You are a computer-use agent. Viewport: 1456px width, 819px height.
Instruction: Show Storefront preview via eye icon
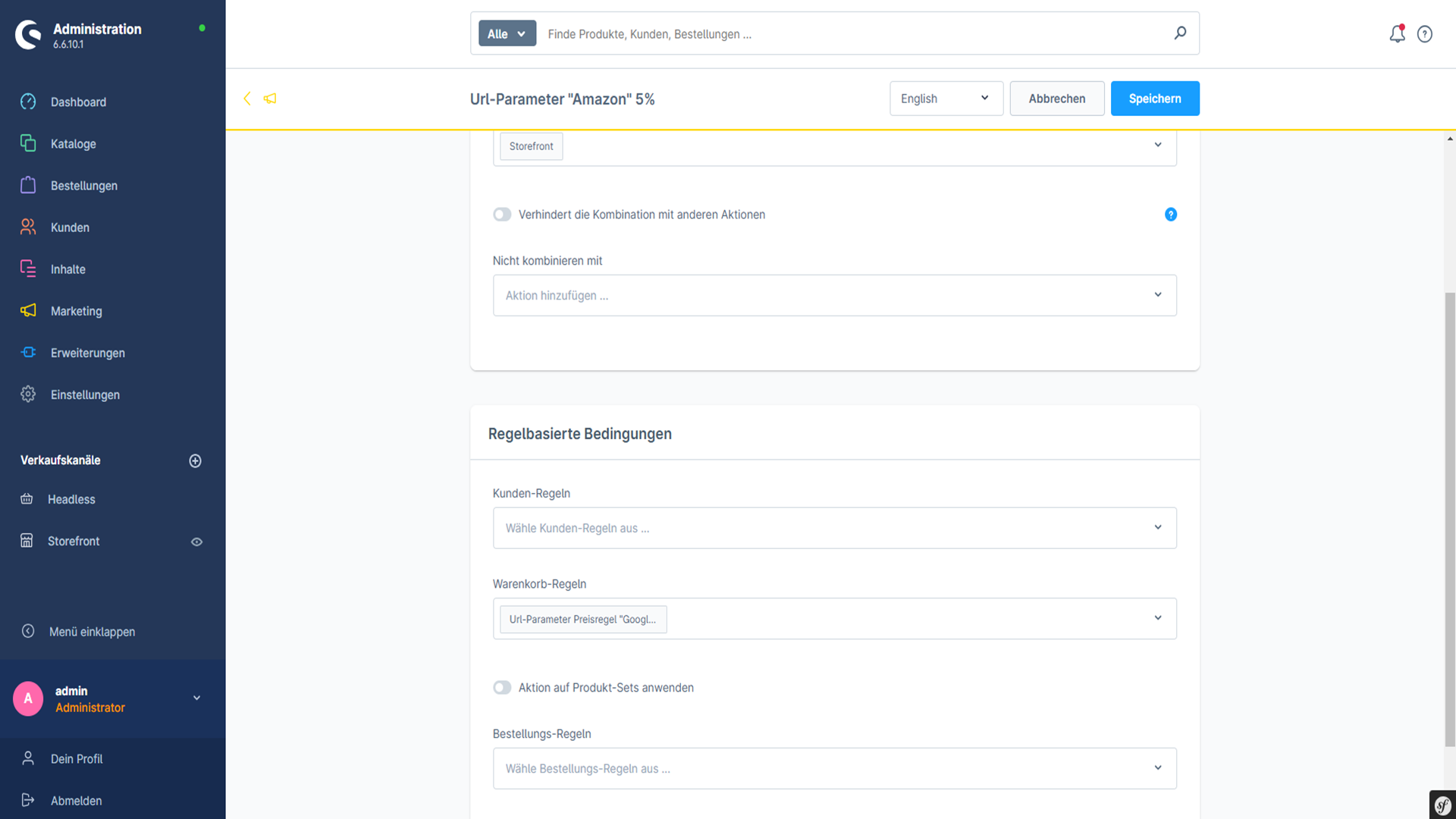pyautogui.click(x=196, y=541)
